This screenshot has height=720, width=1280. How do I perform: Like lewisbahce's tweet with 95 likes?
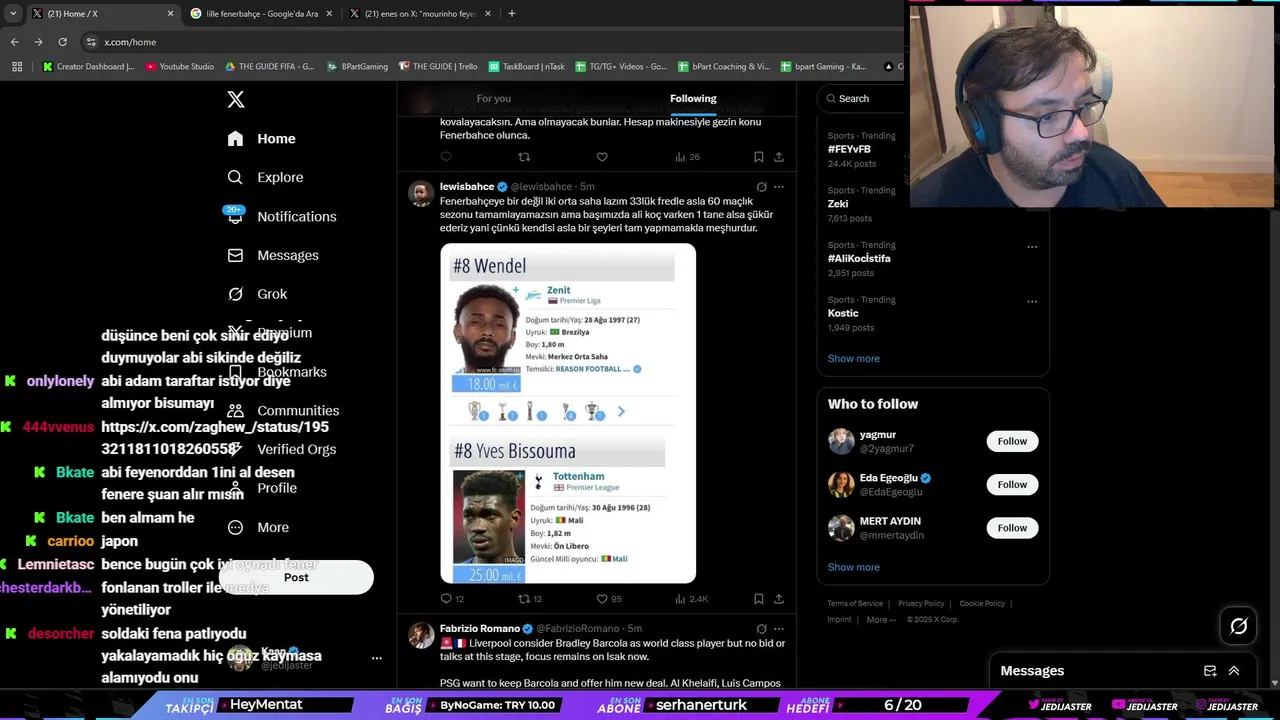(602, 599)
